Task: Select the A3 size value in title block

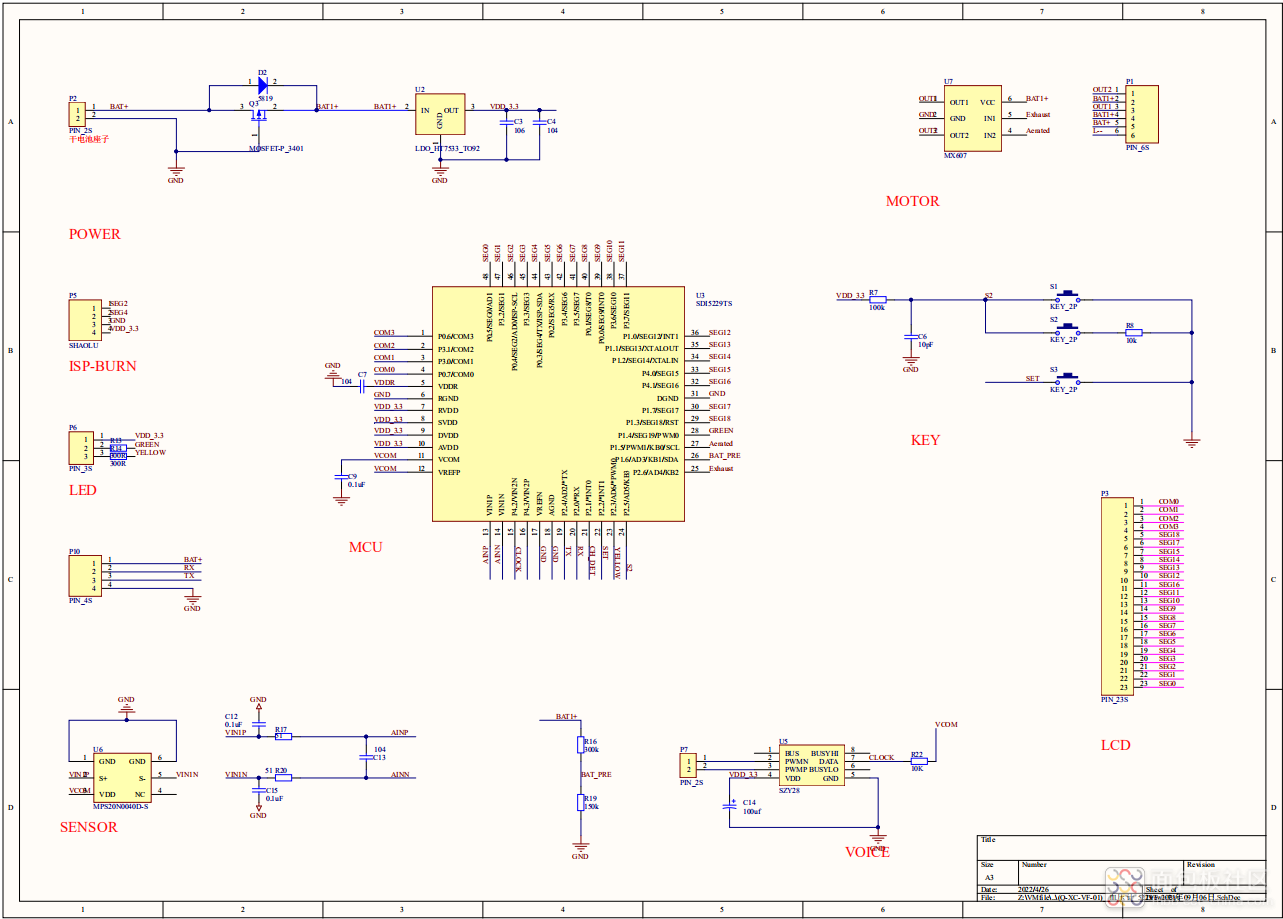Action: tap(989, 876)
